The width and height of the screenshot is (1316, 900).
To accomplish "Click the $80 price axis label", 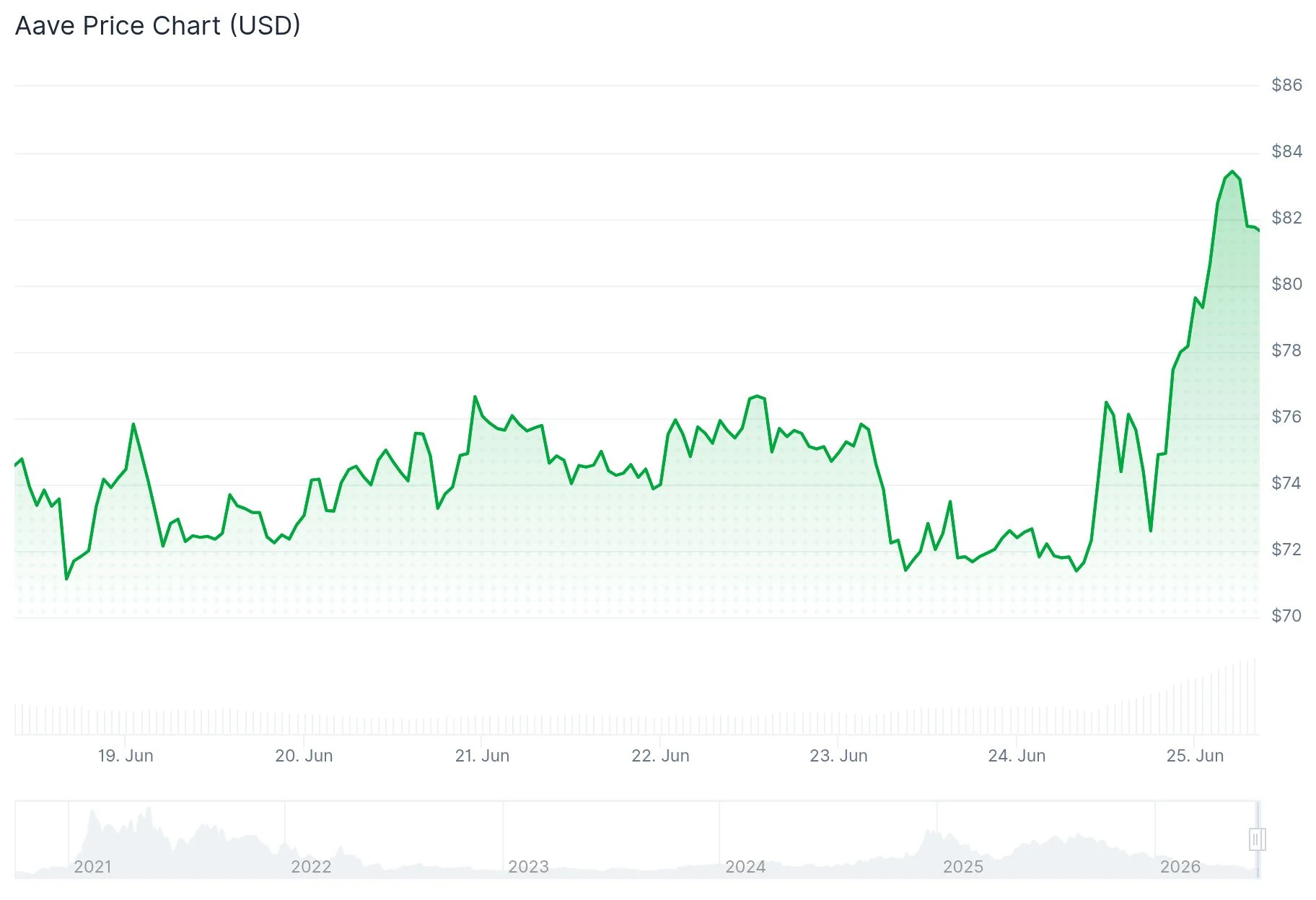I will 1286,284.
